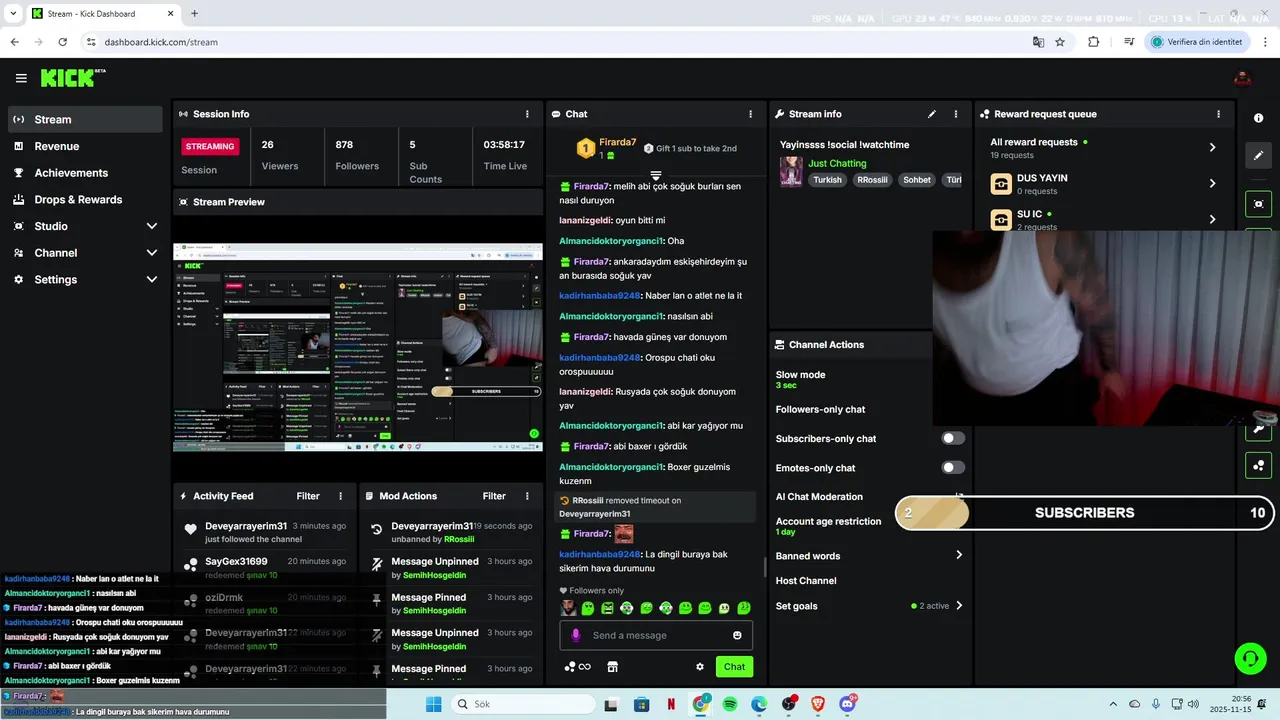Open Banned words chevron
Image resolution: width=1280 pixels, height=720 pixels.
click(958, 555)
